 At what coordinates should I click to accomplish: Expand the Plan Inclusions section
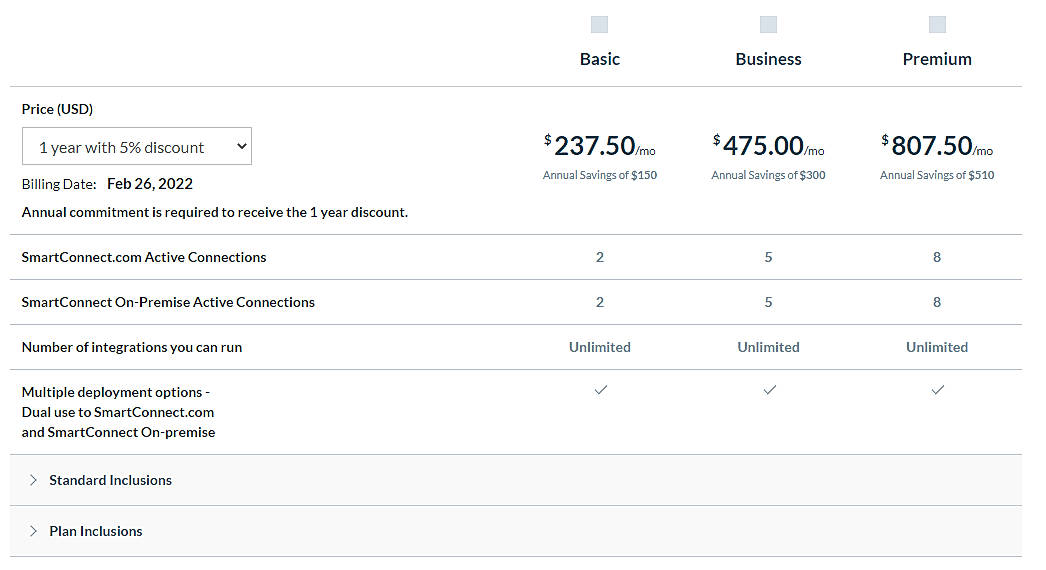pos(516,531)
